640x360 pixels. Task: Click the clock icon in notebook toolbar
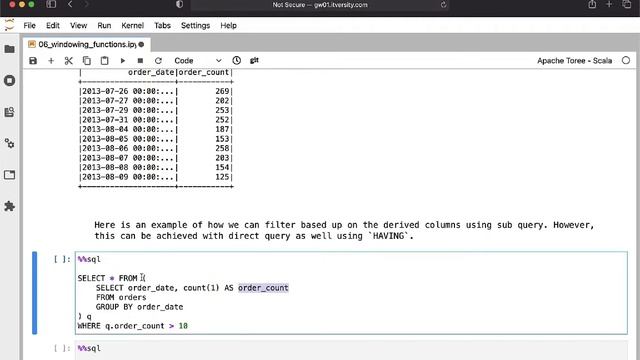pos(236,60)
